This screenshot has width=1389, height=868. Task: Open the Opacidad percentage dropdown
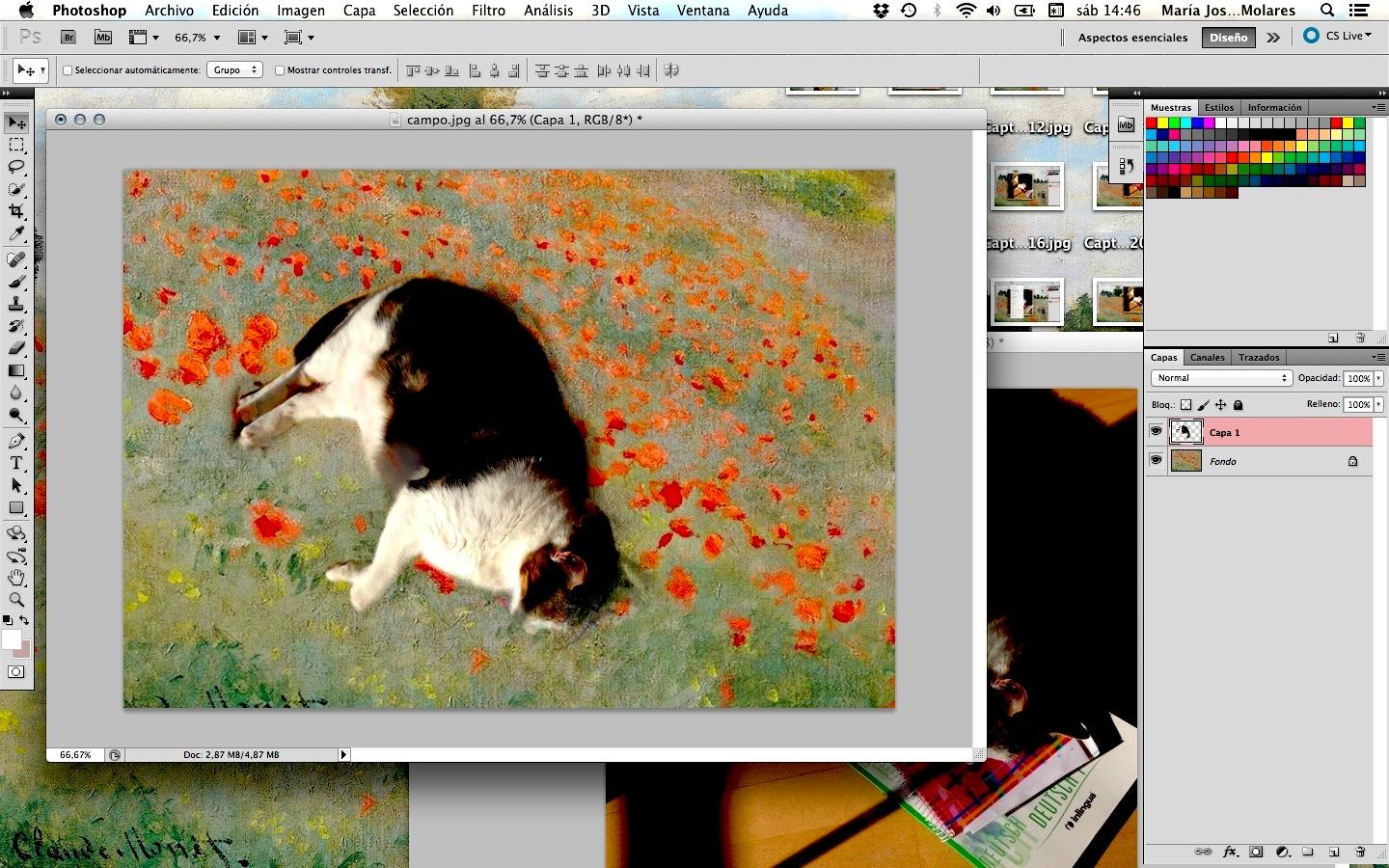pyautogui.click(x=1378, y=378)
